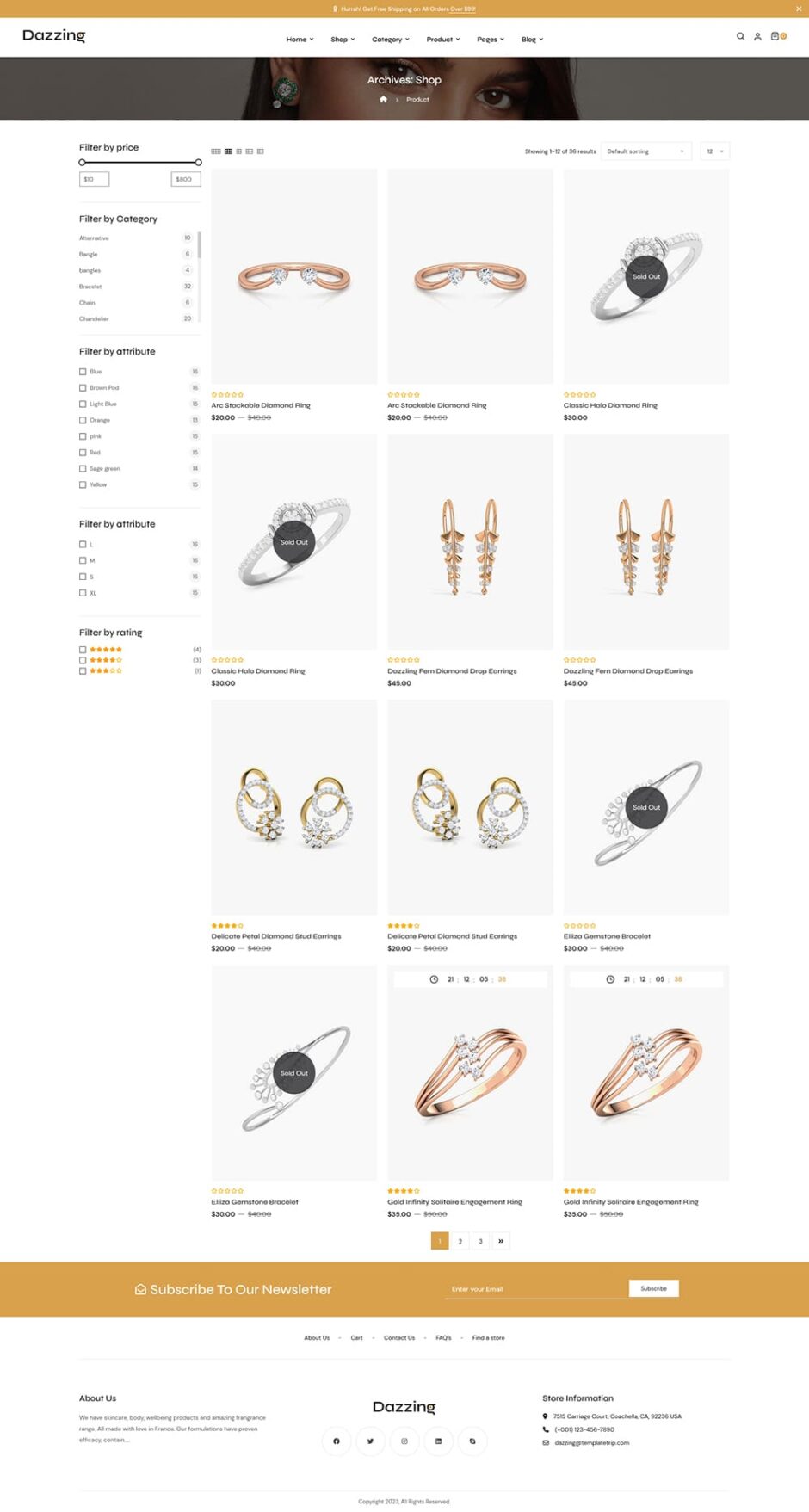Check the XL size filter
The image size is (809, 1512).
click(83, 592)
